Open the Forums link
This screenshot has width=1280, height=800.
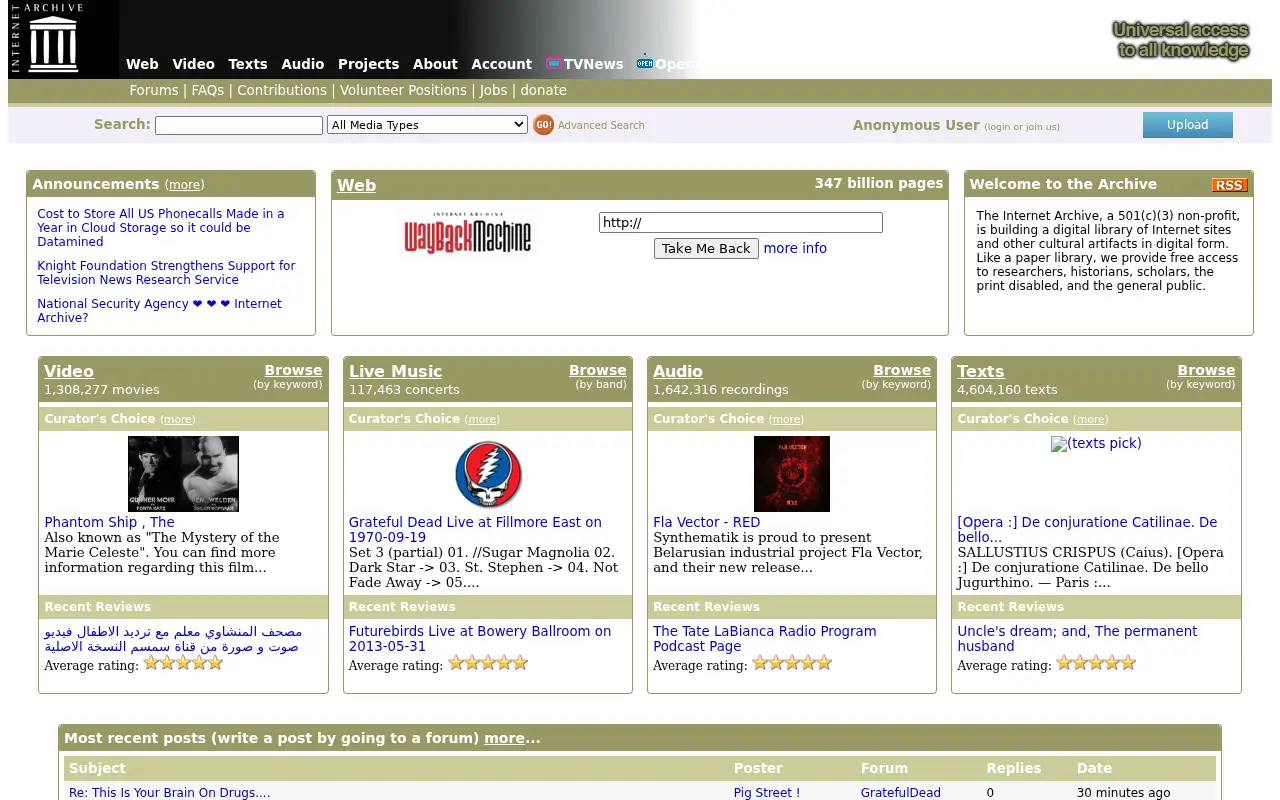(154, 90)
